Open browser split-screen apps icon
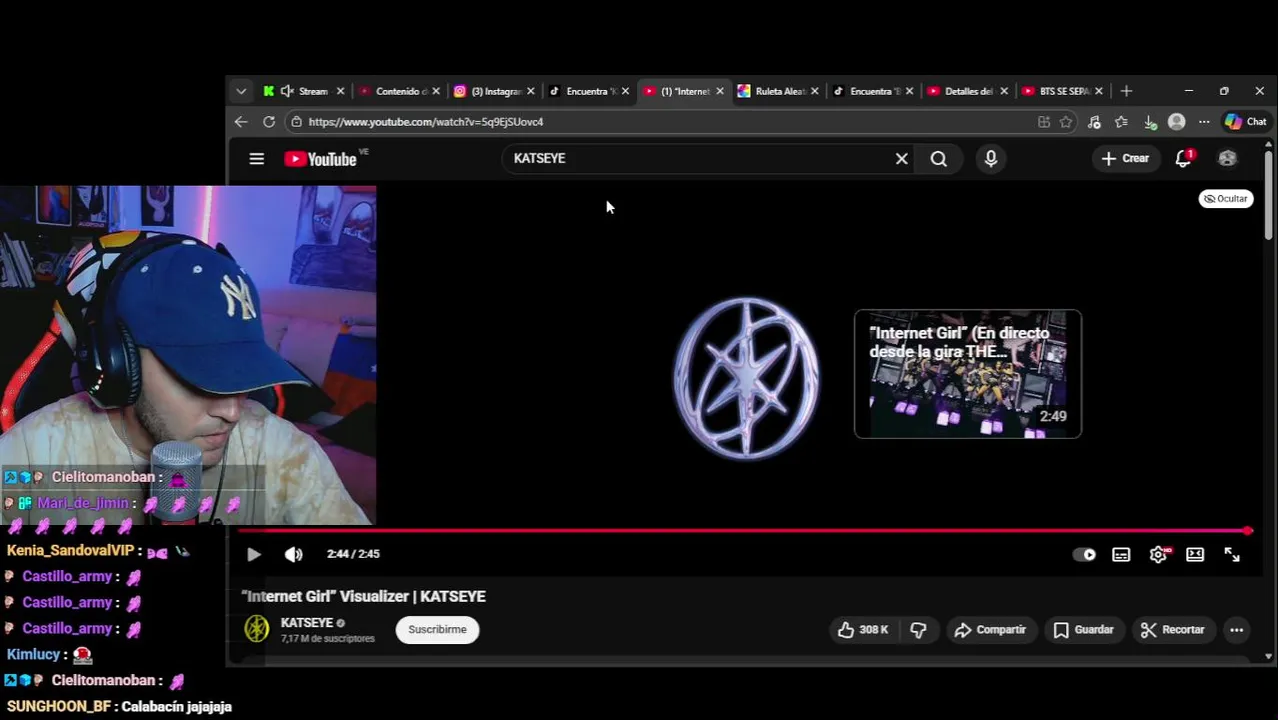1278x720 pixels. pos(1043,121)
